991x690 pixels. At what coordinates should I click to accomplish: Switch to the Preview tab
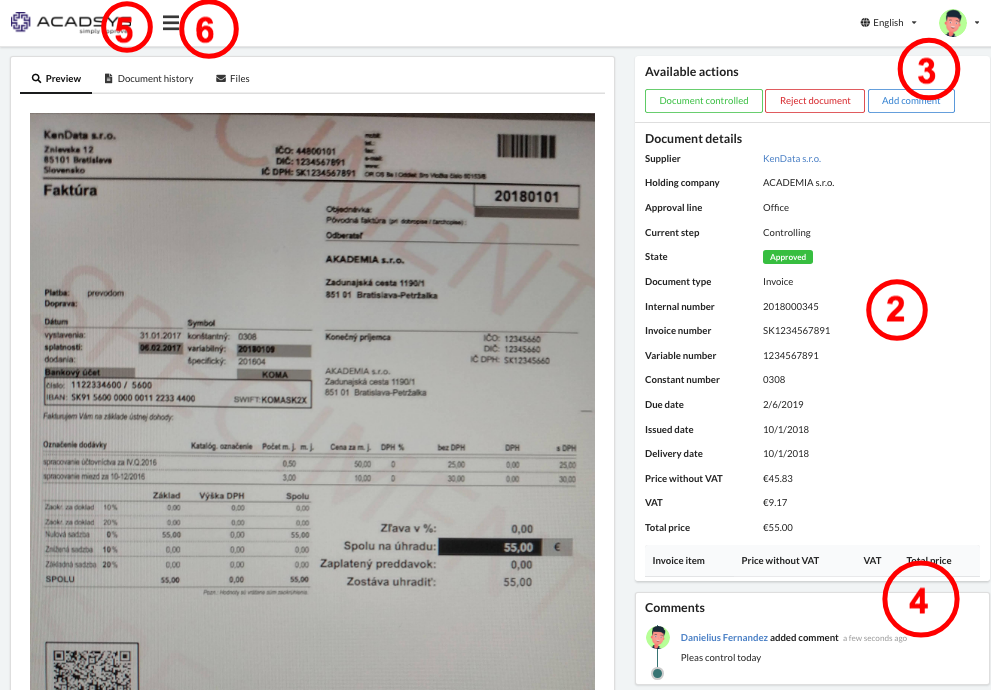[x=56, y=79]
